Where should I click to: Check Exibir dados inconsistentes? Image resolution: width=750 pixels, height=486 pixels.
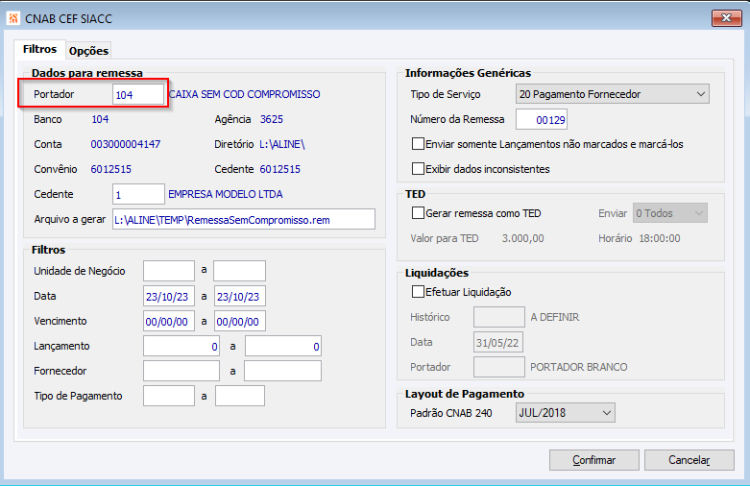pyautogui.click(x=418, y=168)
